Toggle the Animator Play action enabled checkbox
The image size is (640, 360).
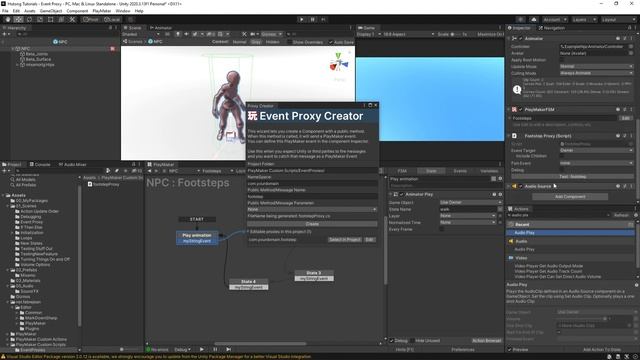click(402, 194)
